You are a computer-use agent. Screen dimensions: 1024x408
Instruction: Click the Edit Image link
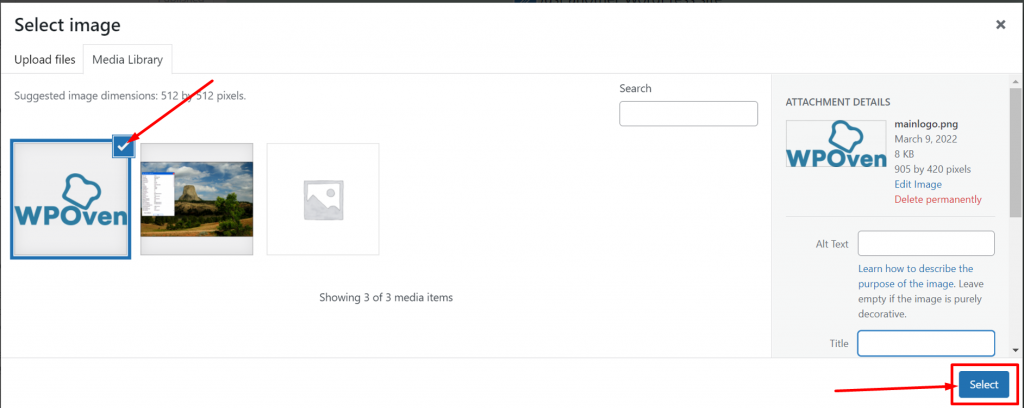[x=918, y=184]
